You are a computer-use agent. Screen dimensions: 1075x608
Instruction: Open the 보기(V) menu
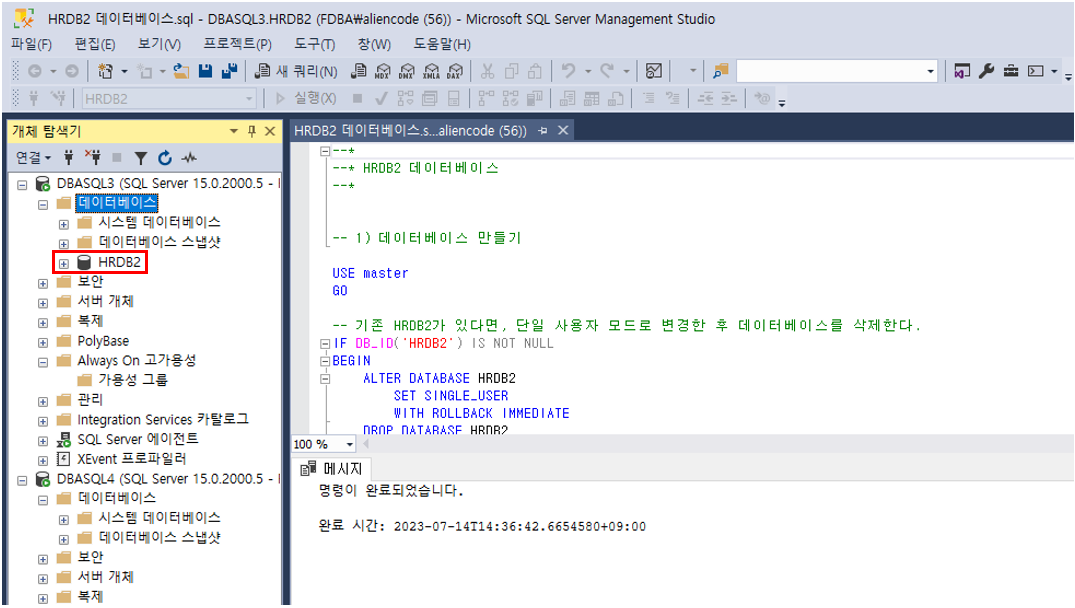point(159,44)
